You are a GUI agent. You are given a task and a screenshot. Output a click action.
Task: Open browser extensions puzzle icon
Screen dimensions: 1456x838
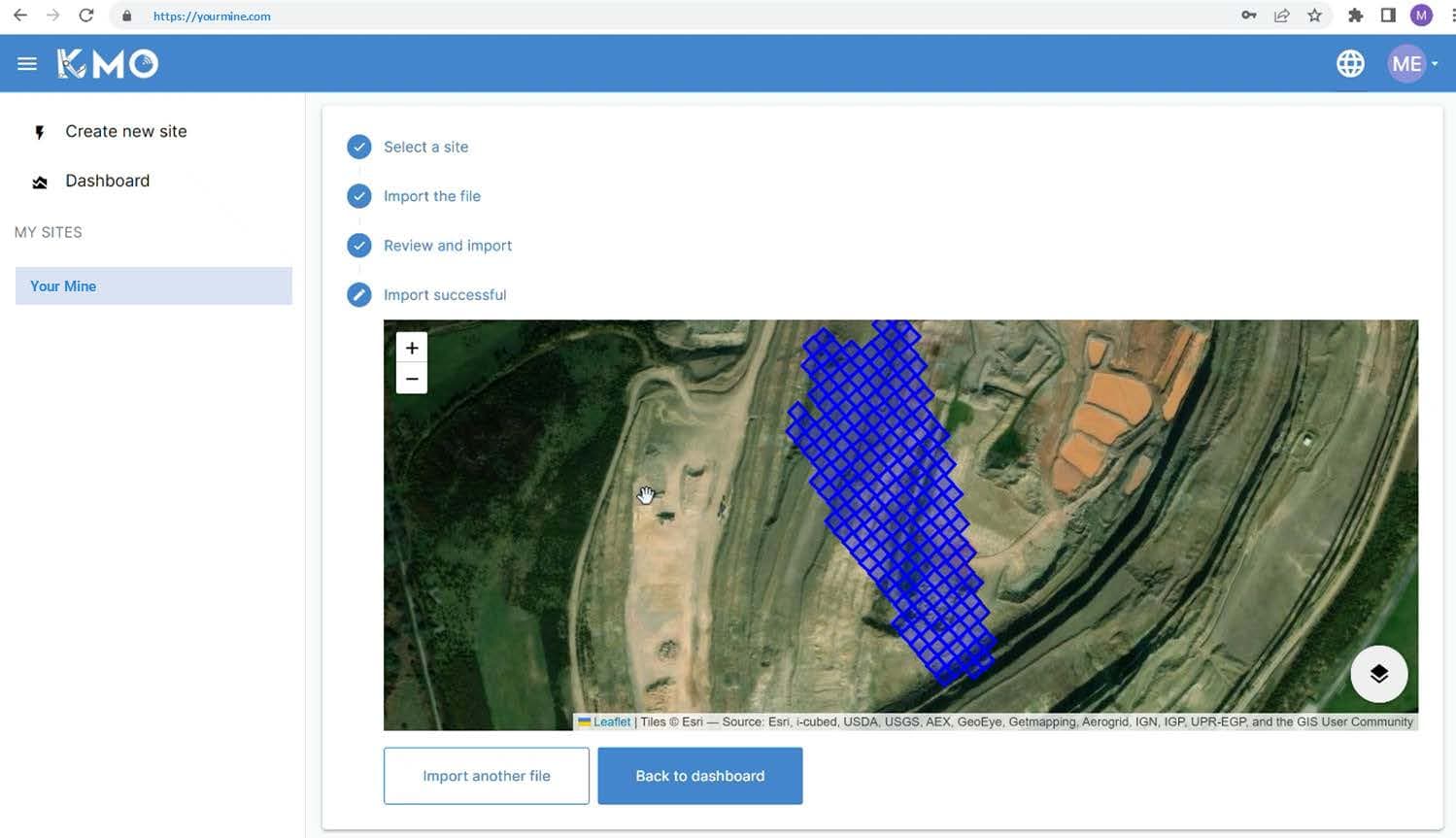1355,16
